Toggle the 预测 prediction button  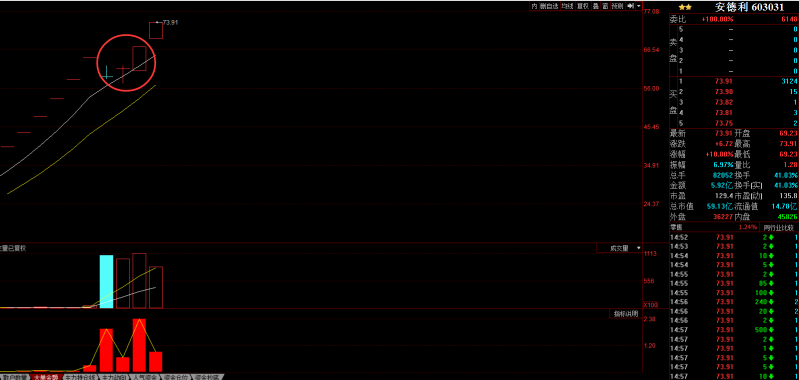[618, 6]
